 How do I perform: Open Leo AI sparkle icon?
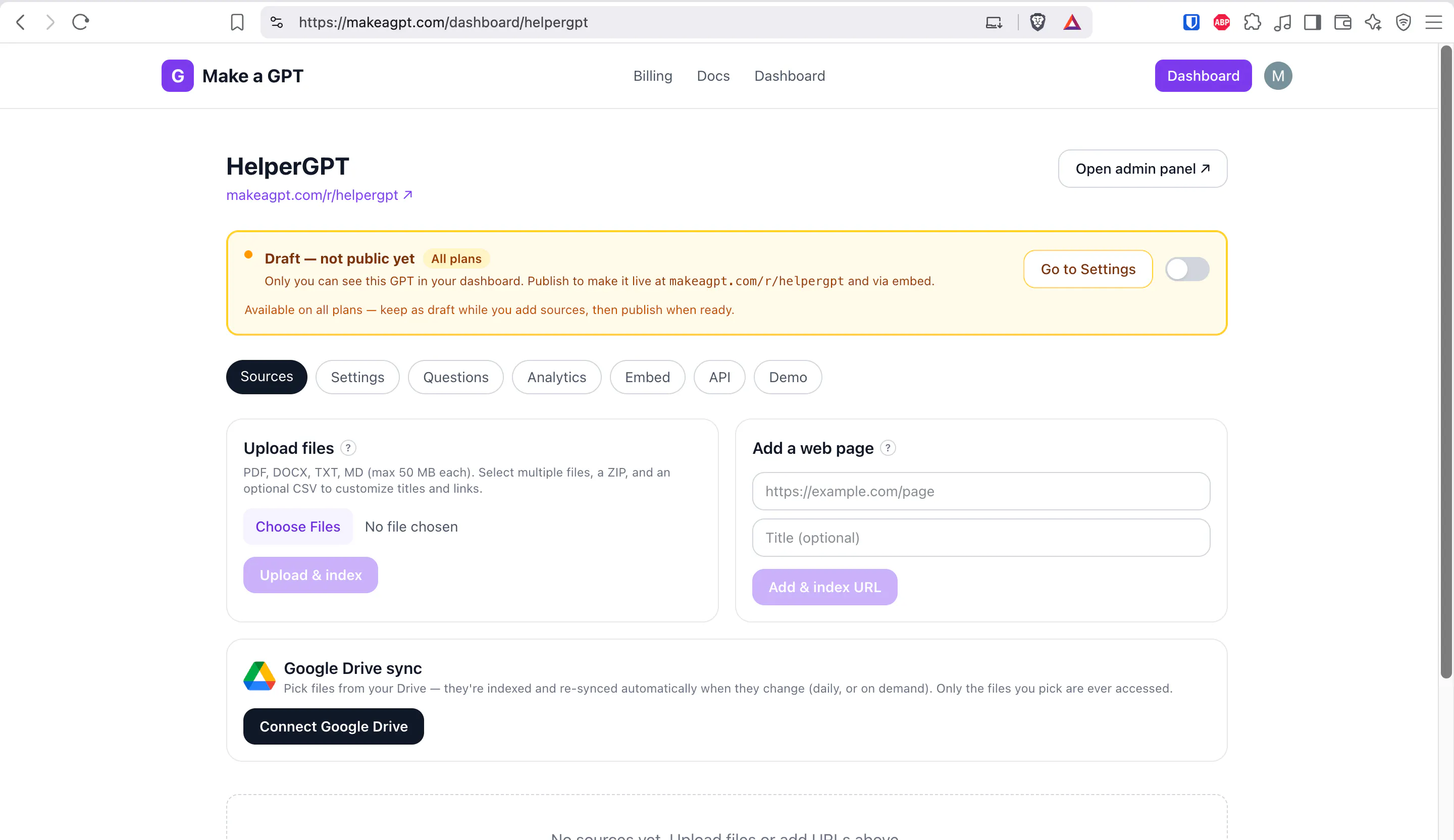(1373, 23)
